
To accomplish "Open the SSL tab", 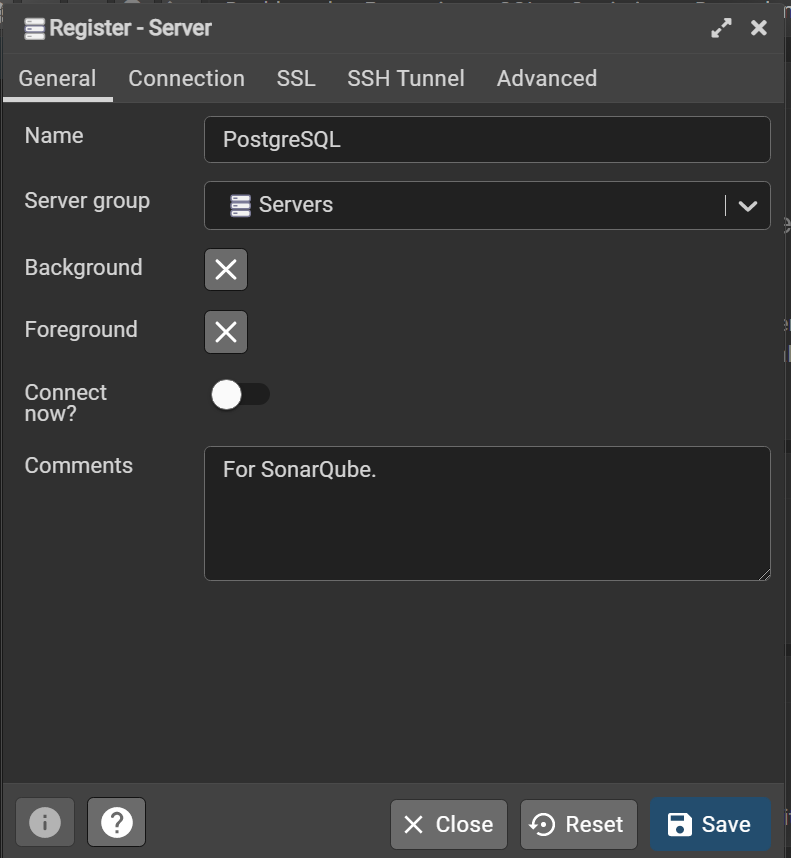I will point(296,78).
